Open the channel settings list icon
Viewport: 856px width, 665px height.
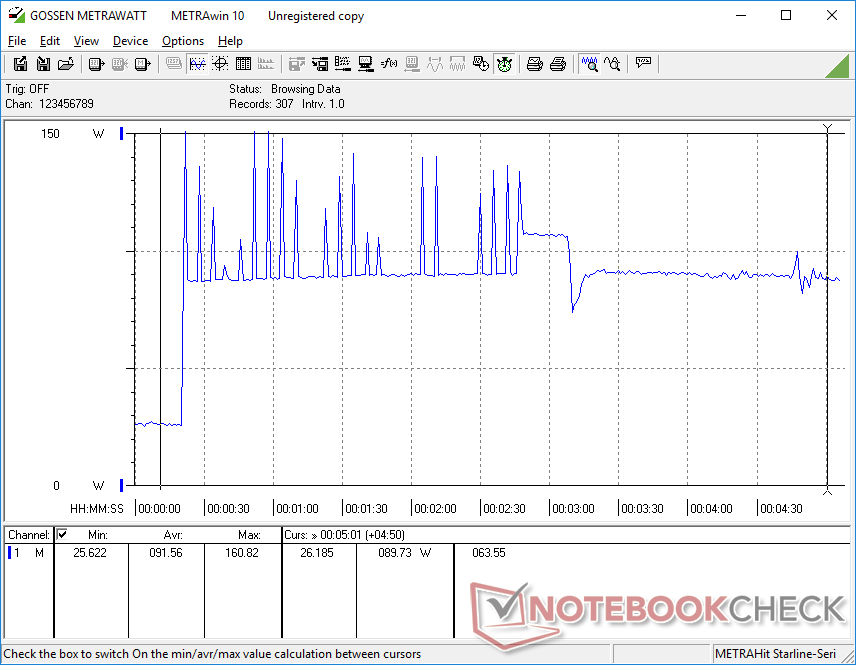[343, 64]
